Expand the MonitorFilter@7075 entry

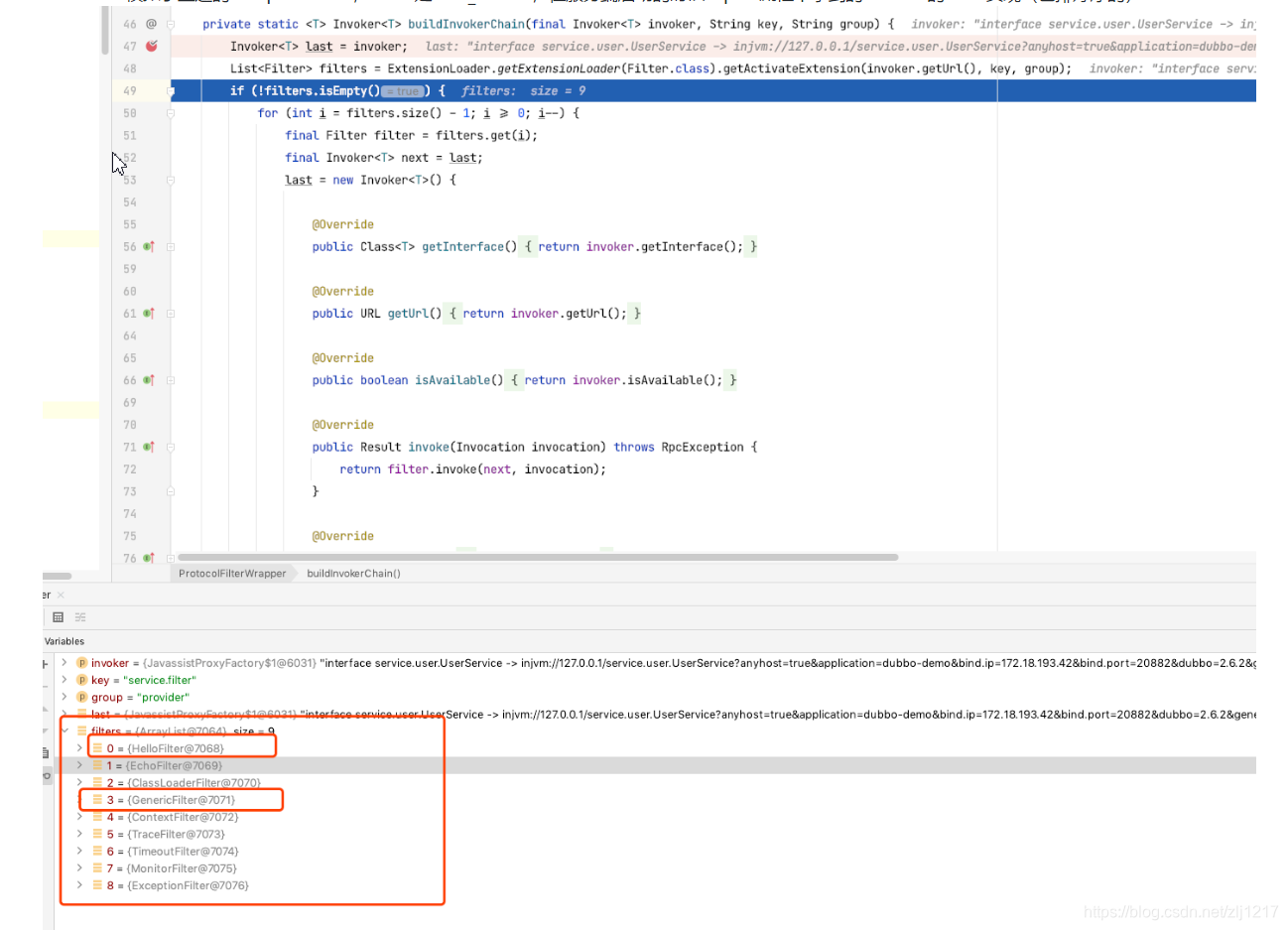click(80, 867)
